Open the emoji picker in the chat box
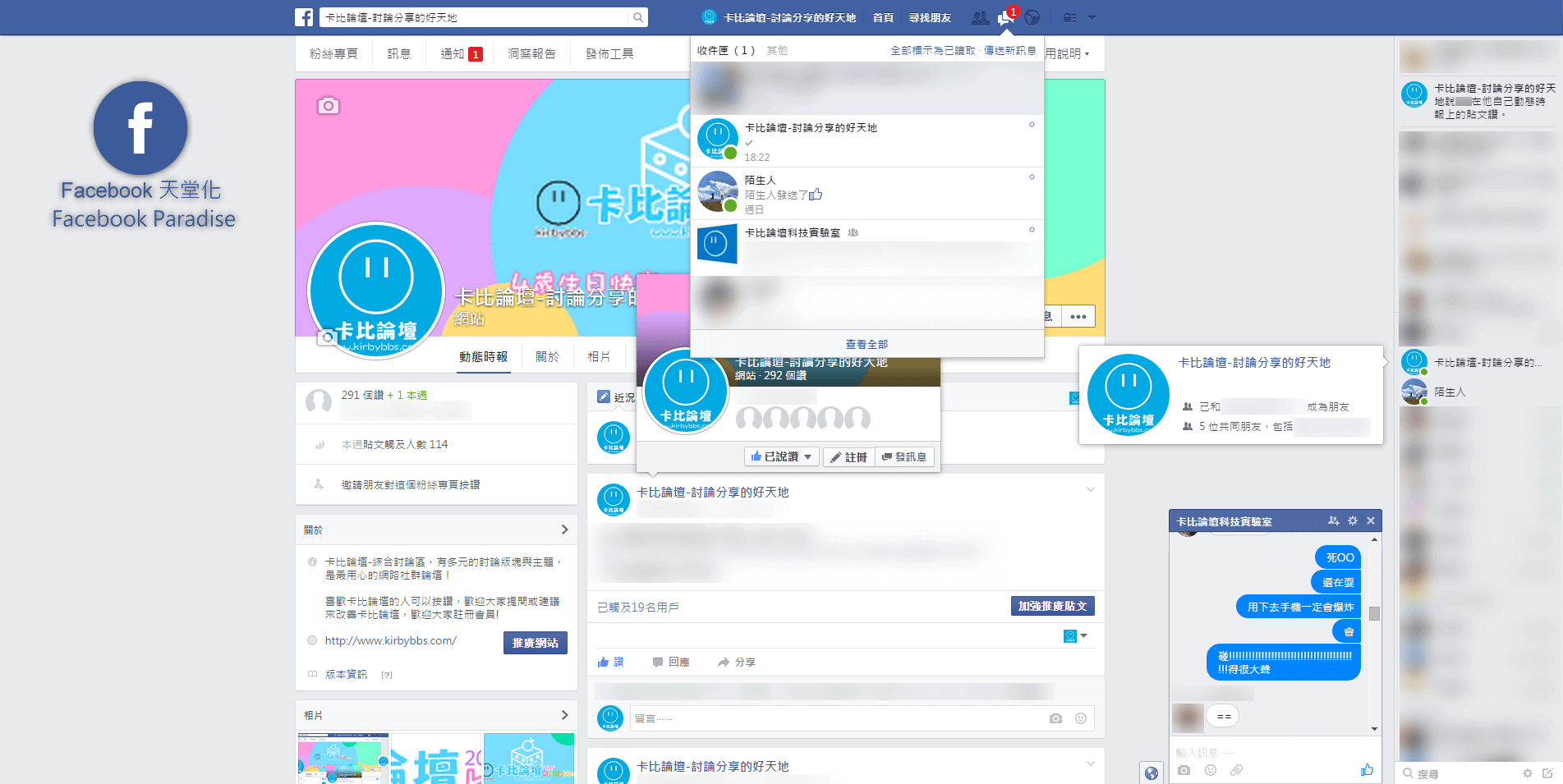This screenshot has height=784, width=1563. pos(1210,770)
